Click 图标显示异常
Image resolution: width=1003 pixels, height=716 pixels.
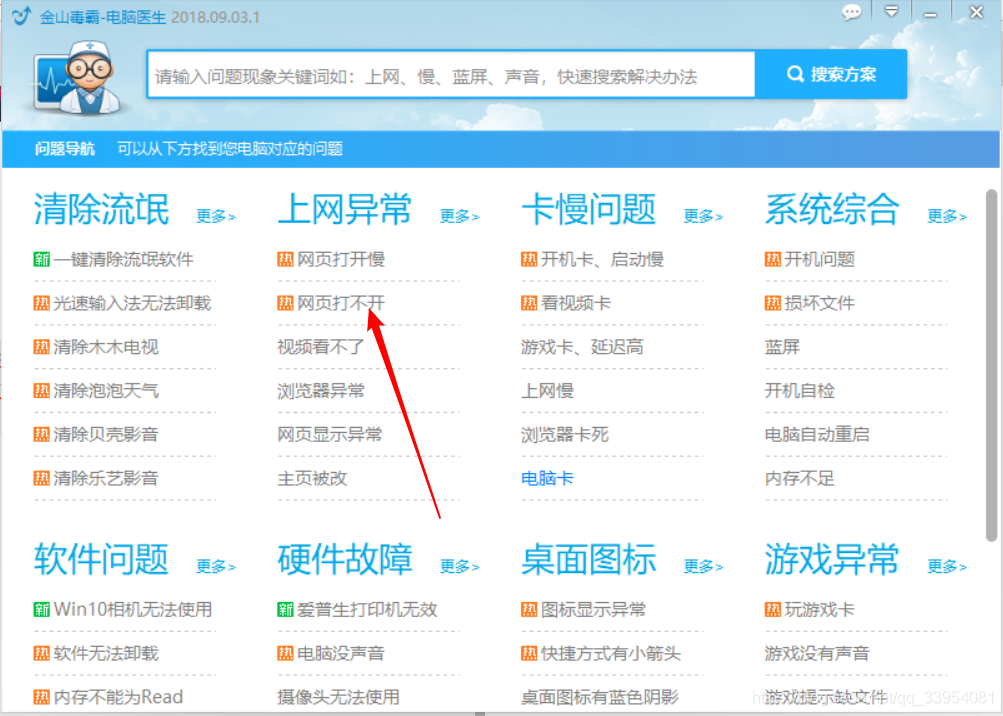(594, 610)
